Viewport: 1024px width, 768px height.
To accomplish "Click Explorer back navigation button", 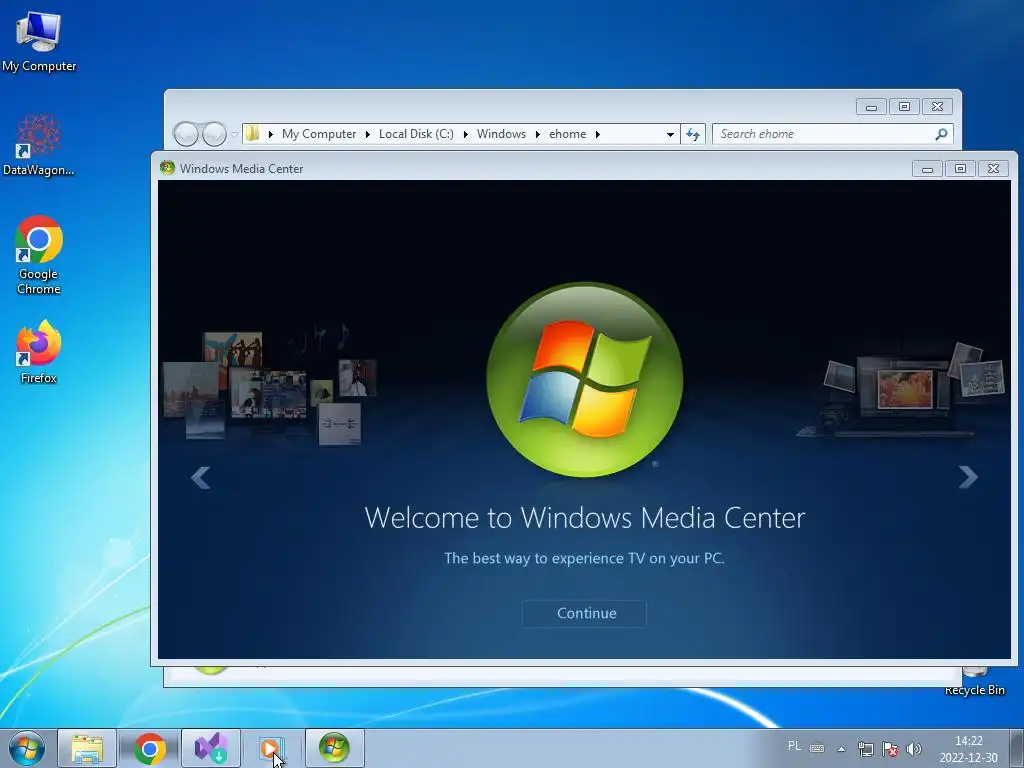I will click(185, 134).
